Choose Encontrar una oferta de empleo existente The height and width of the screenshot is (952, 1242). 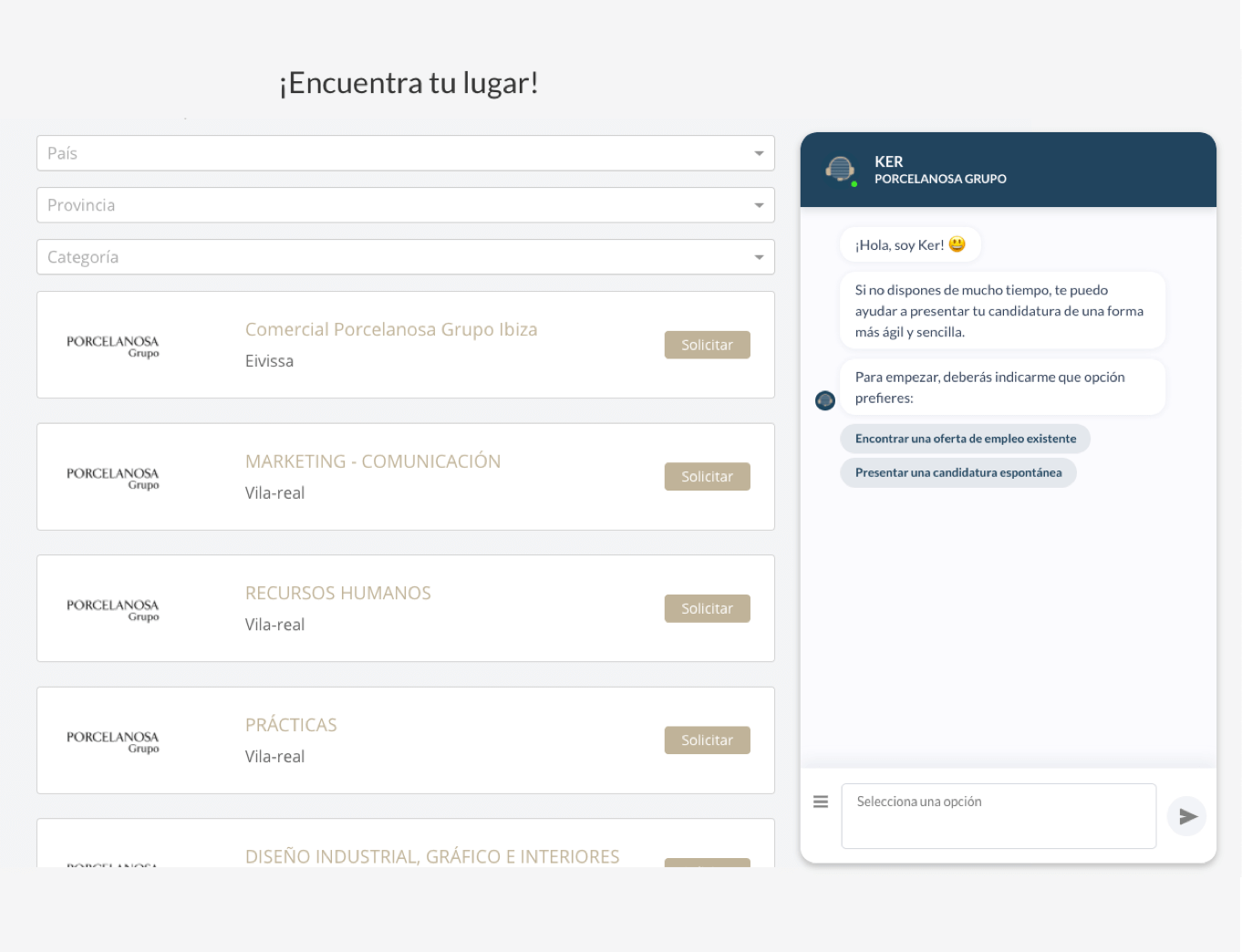[x=966, y=439]
